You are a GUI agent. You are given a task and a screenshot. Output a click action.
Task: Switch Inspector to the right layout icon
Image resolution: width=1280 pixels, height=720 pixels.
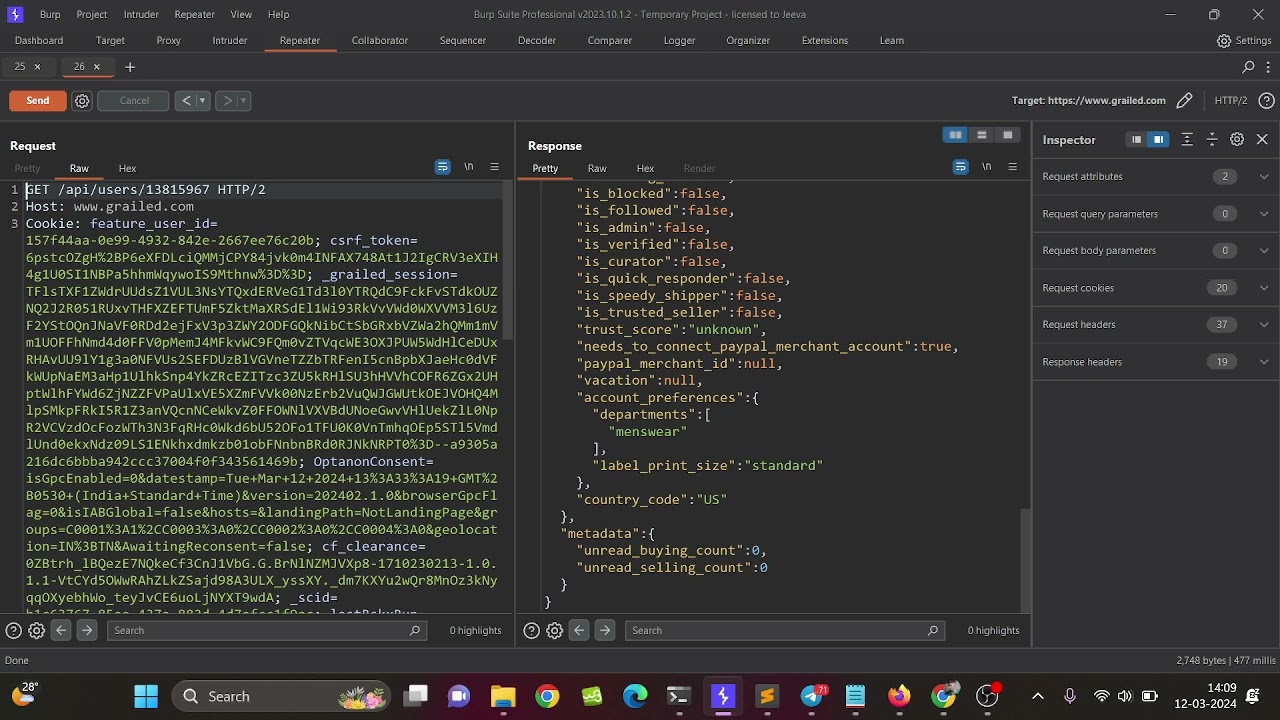tap(1158, 140)
